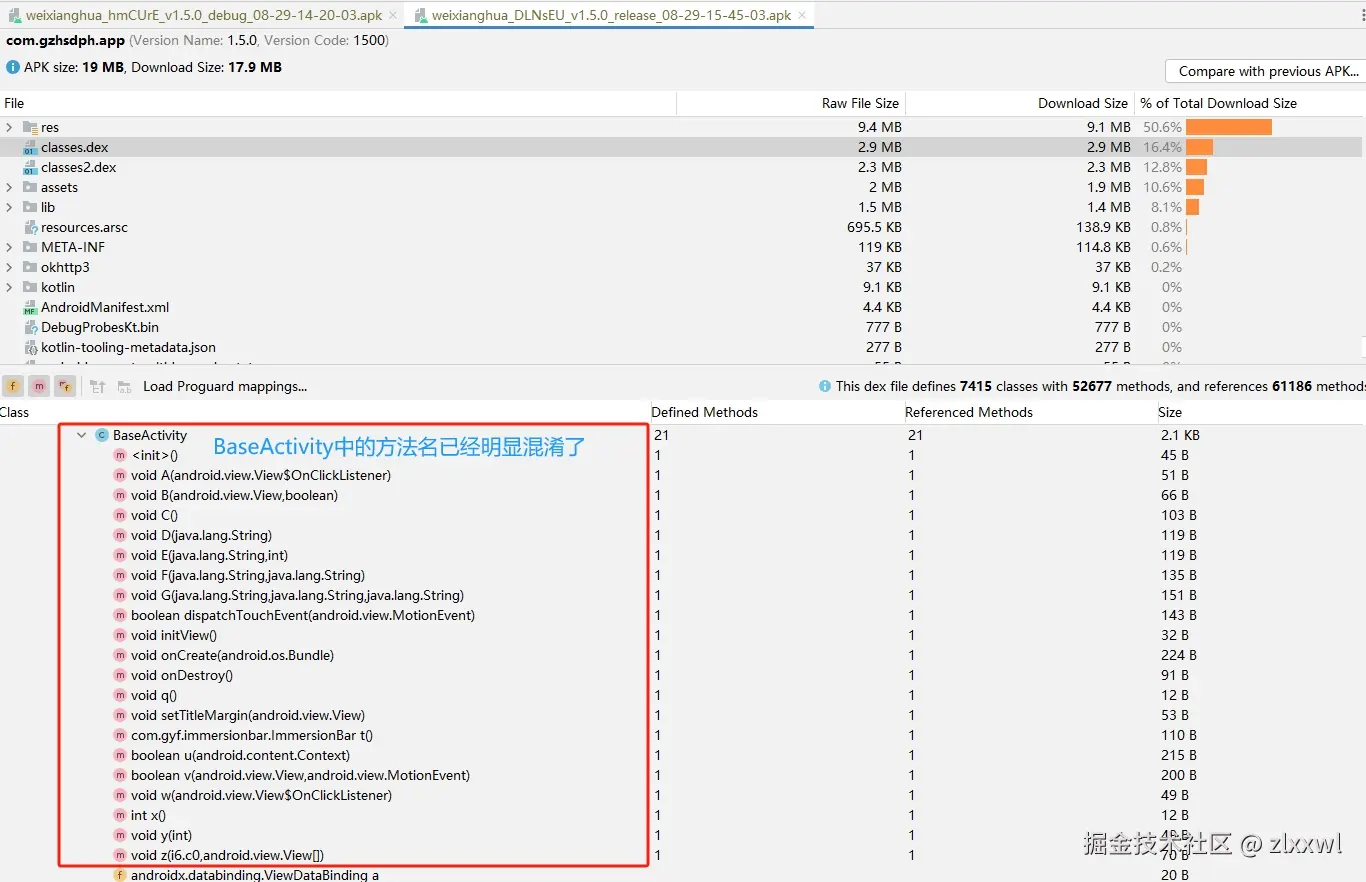The image size is (1366, 882).
Task: Click the res folder icon
Action: coord(30,127)
